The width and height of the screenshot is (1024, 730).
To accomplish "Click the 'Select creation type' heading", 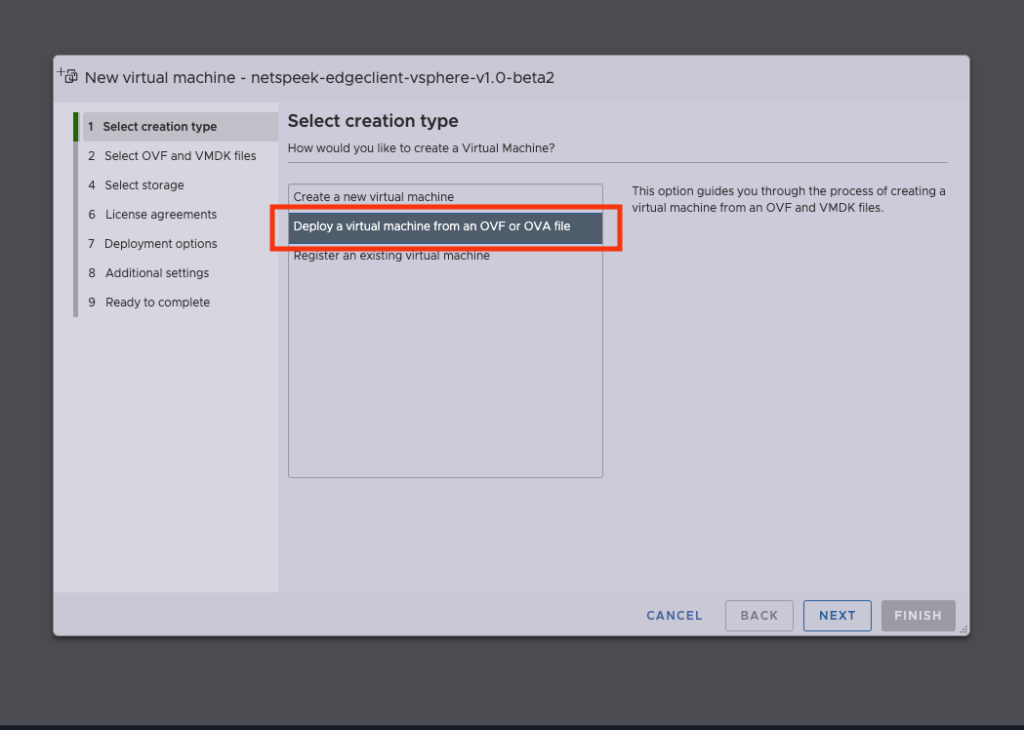I will (373, 121).
